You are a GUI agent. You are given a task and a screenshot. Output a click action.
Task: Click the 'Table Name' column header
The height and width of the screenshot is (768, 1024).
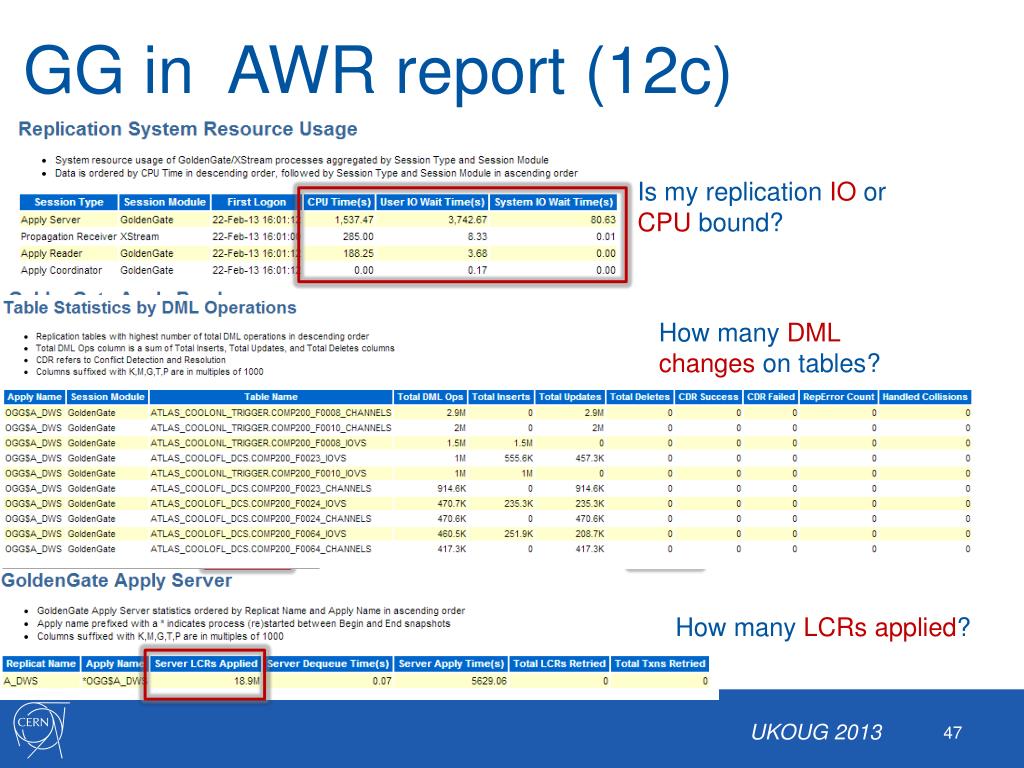click(271, 397)
